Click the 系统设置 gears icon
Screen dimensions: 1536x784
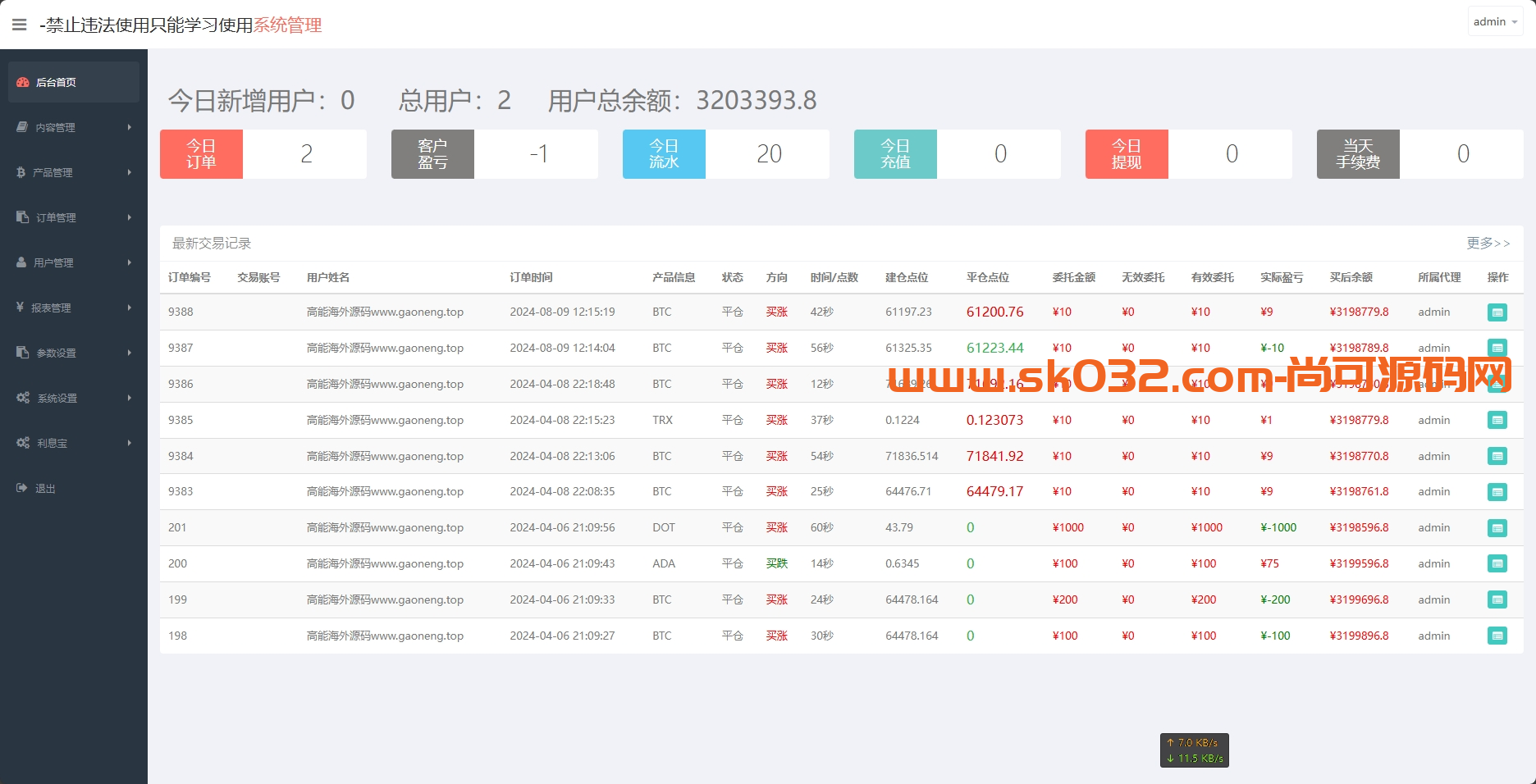[x=23, y=398]
